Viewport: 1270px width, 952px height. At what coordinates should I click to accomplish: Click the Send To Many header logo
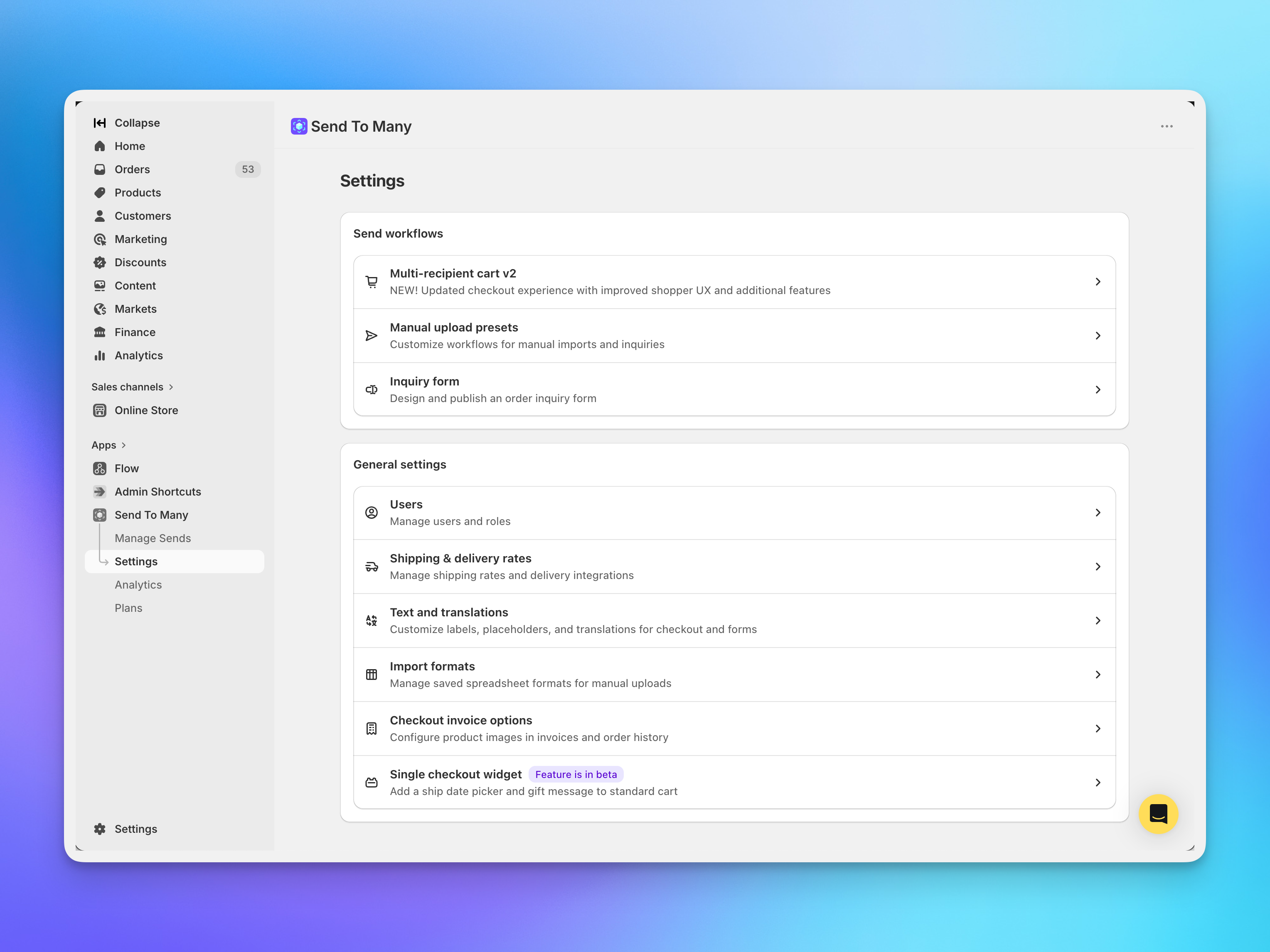coord(298,126)
